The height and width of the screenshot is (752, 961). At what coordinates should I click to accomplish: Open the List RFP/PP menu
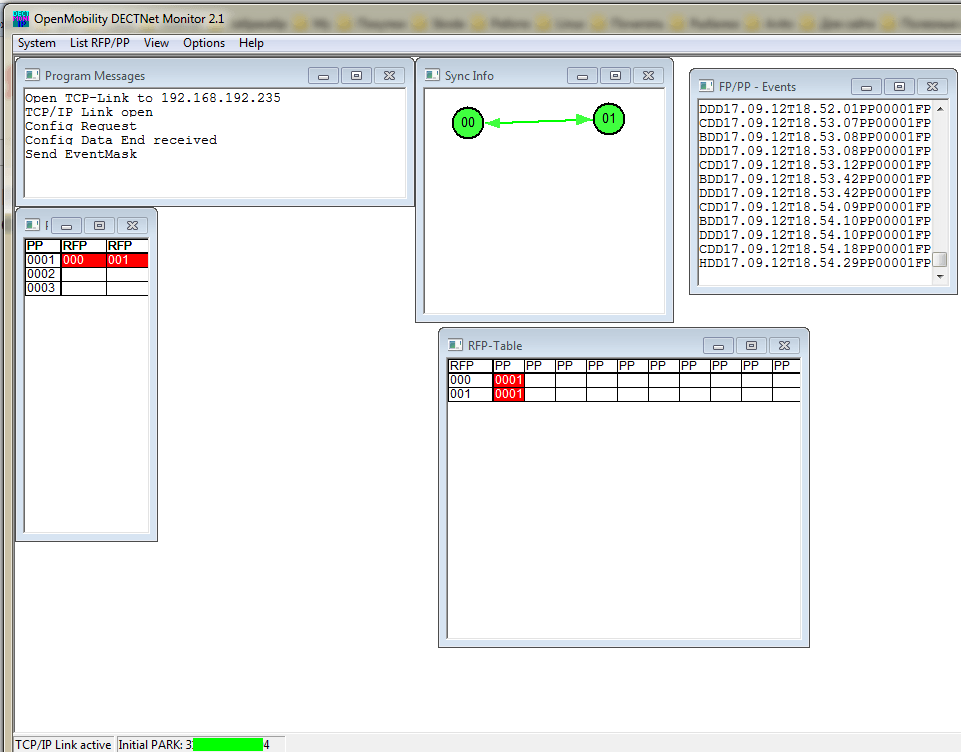point(100,43)
